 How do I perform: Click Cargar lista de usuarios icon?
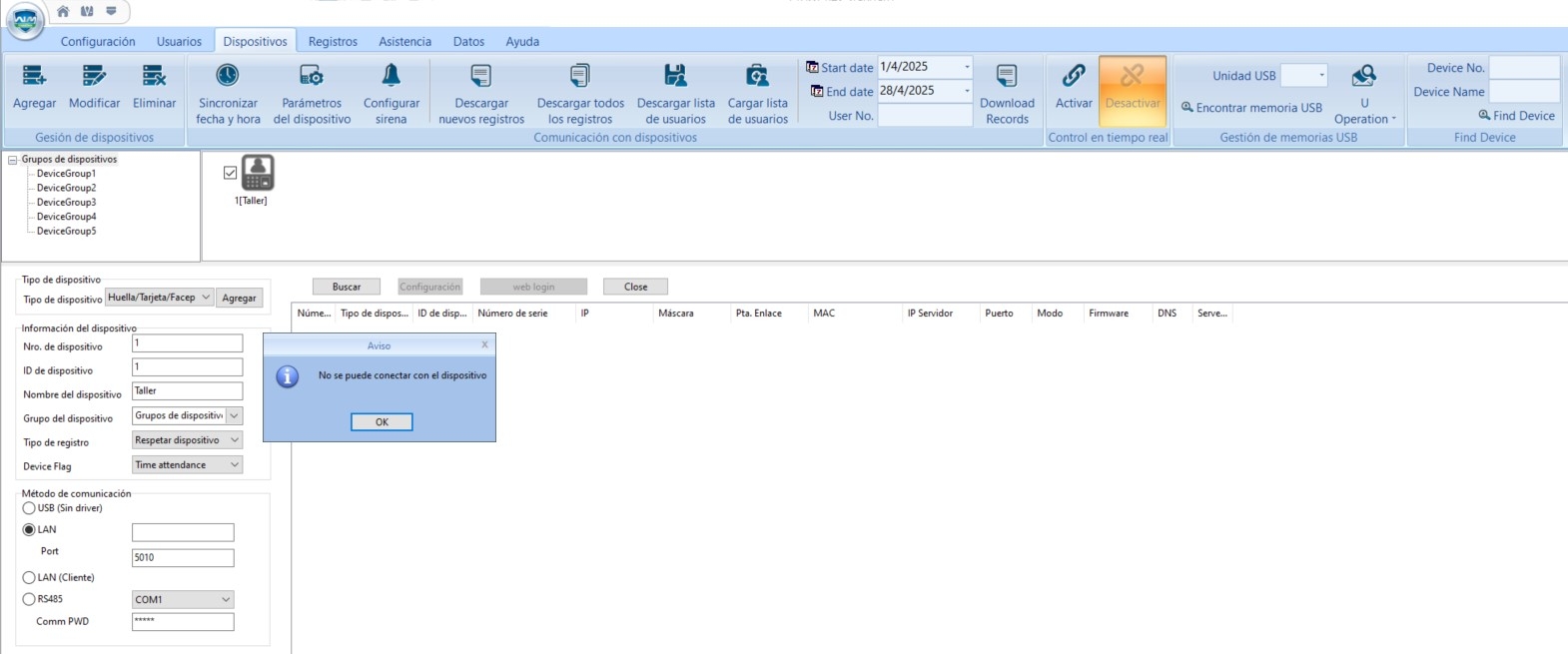coord(758,75)
